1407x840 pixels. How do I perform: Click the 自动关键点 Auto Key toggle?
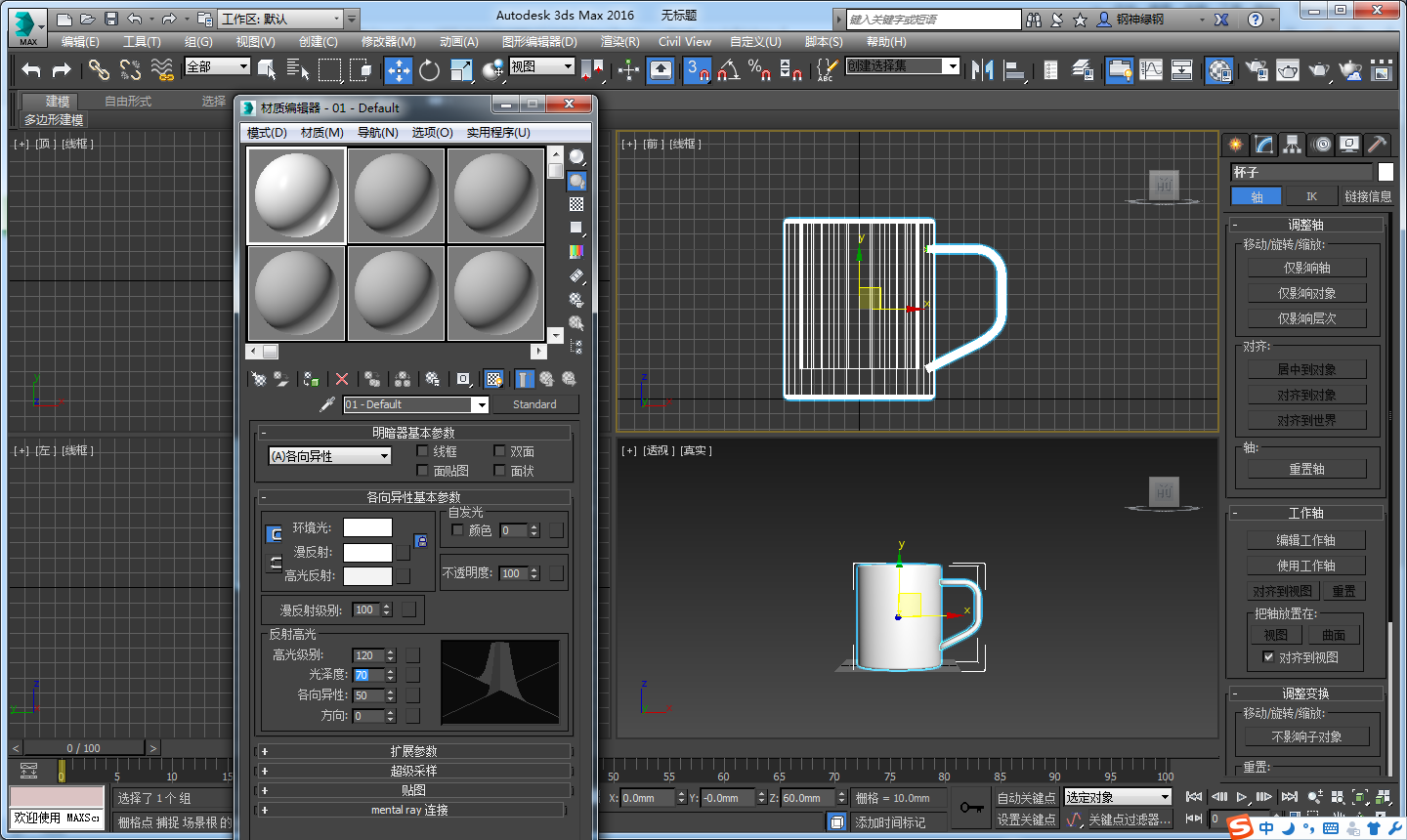tap(1026, 798)
